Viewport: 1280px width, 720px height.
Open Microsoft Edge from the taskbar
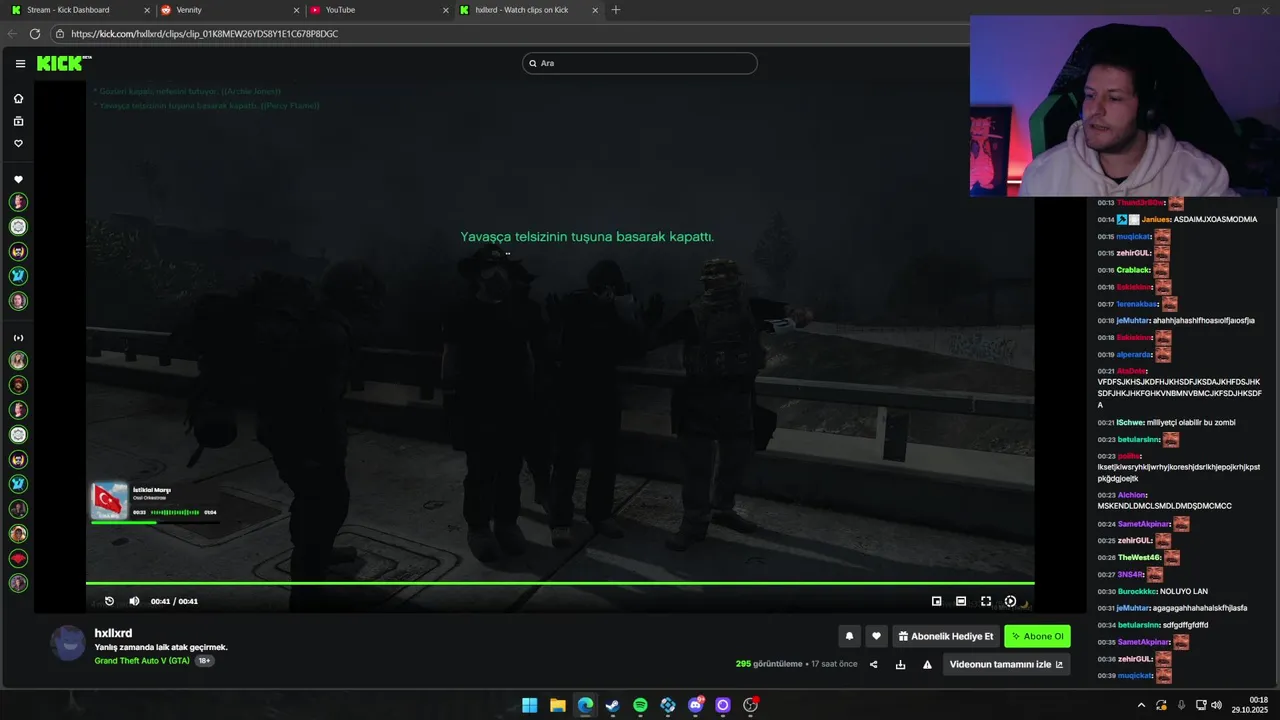(x=585, y=705)
